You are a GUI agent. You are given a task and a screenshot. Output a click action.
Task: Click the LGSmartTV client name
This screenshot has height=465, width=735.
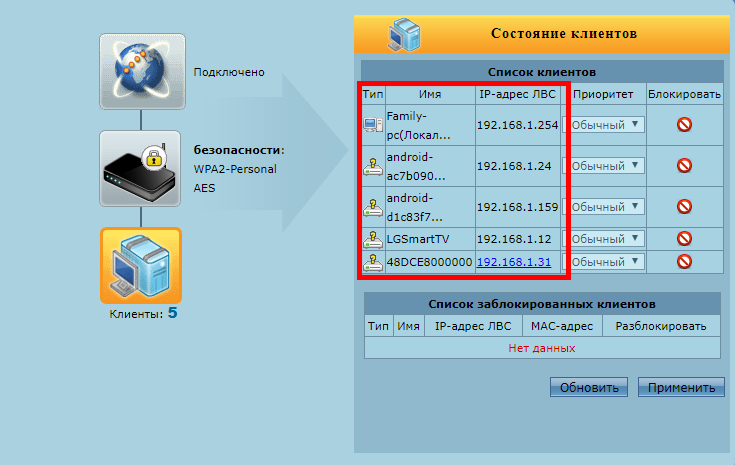[x=418, y=239]
